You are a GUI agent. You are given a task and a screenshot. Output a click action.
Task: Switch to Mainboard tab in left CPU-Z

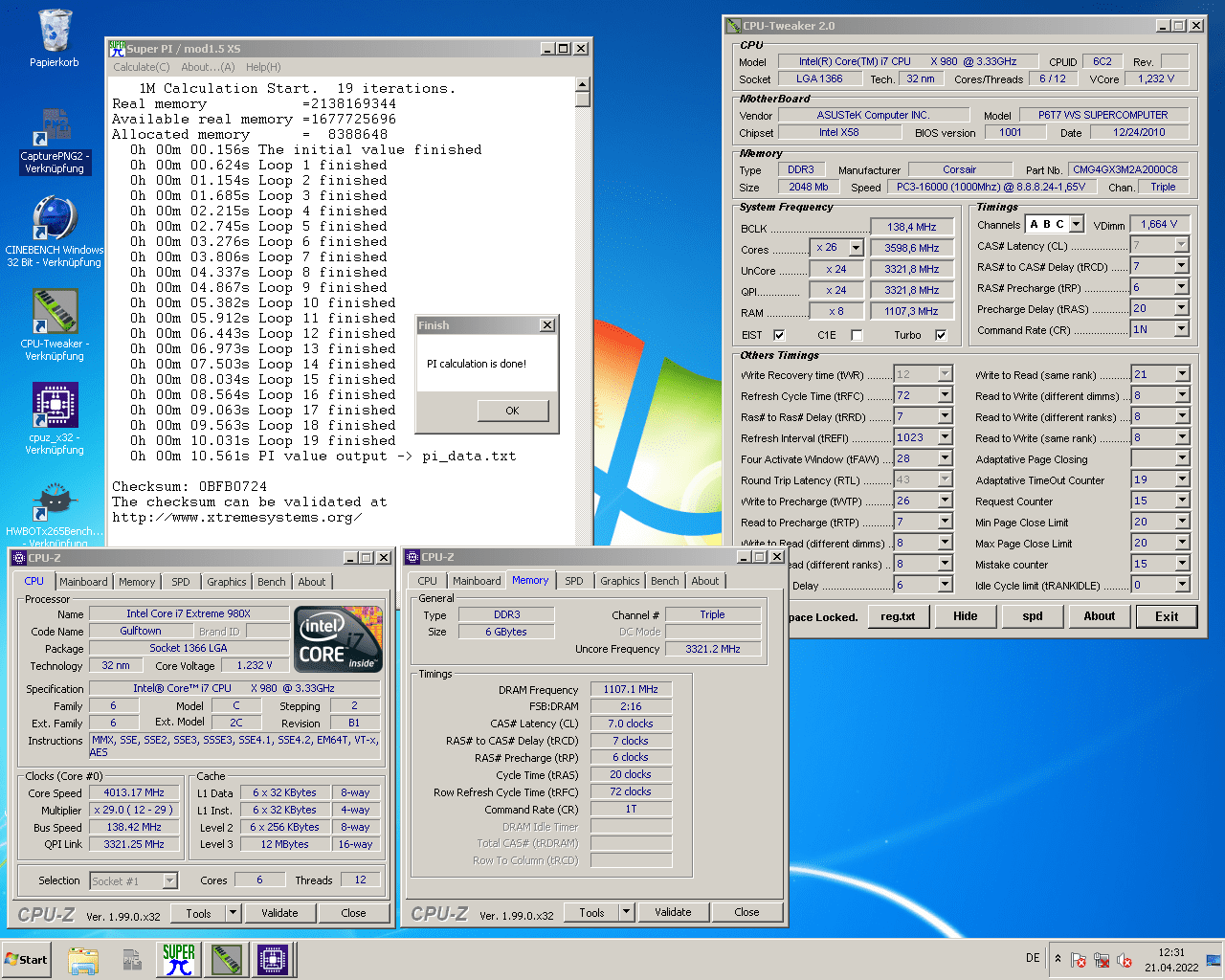click(83, 582)
